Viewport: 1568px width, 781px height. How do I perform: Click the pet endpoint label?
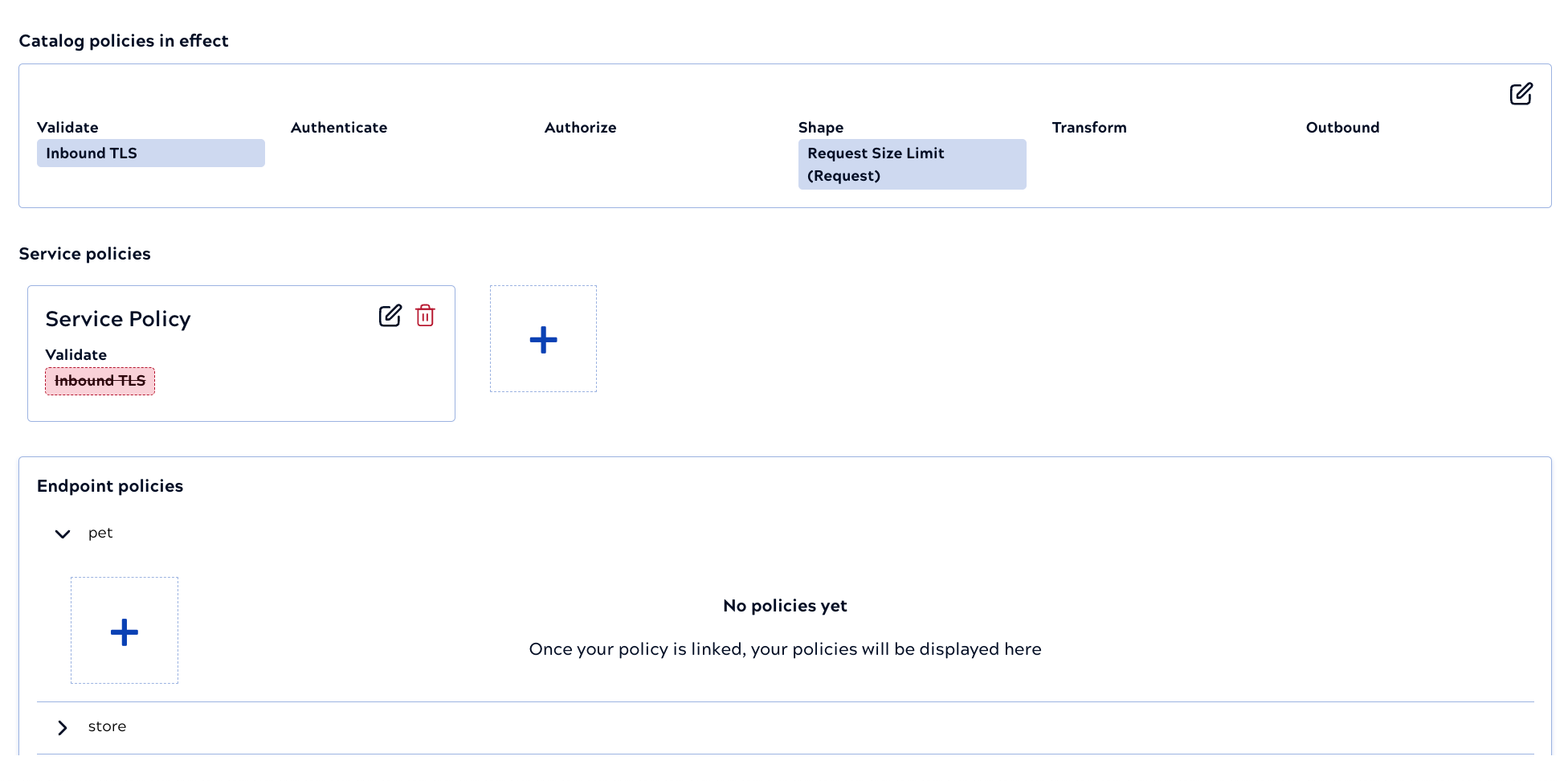[x=100, y=533]
